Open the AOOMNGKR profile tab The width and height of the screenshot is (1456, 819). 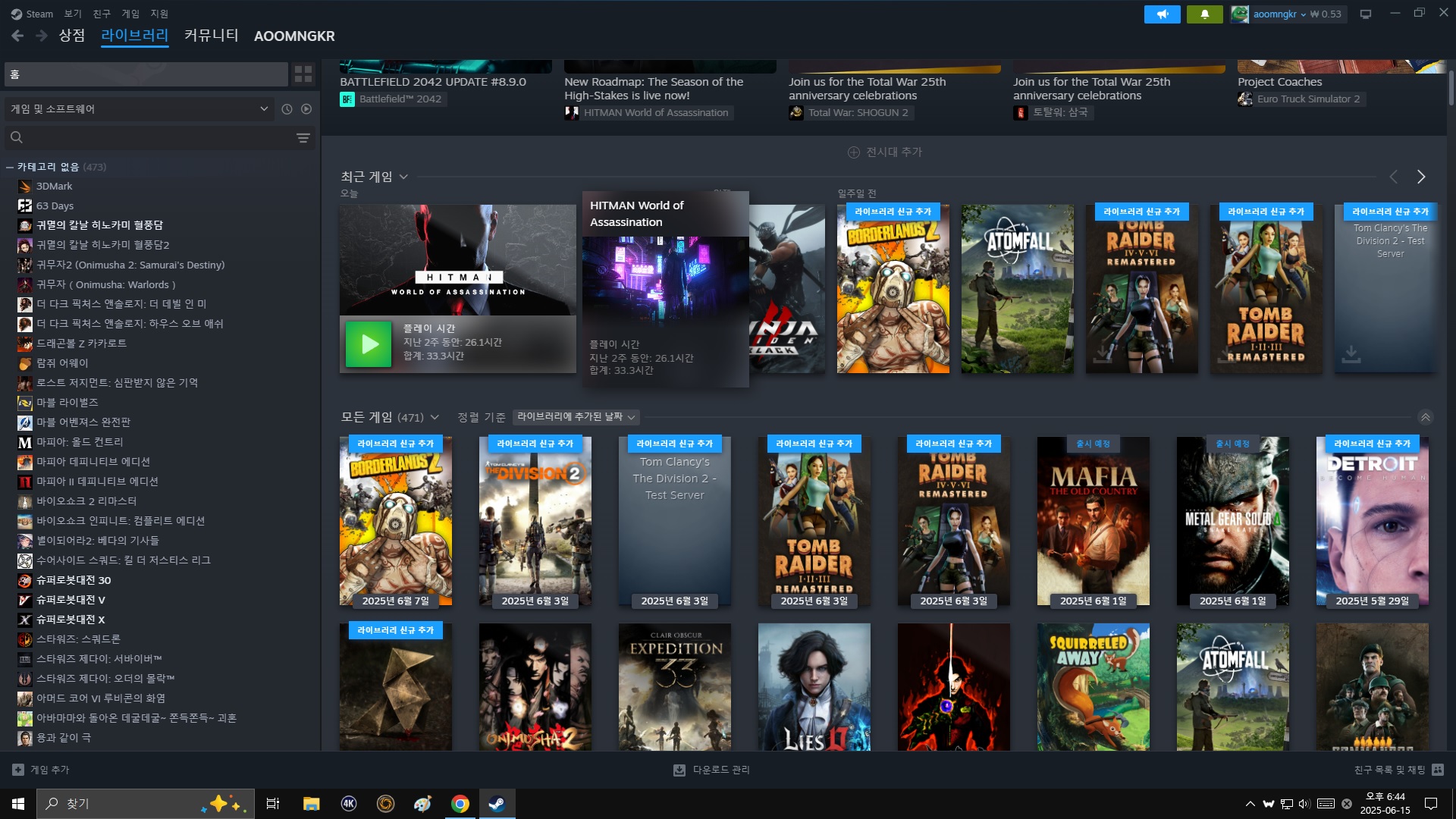tap(294, 36)
